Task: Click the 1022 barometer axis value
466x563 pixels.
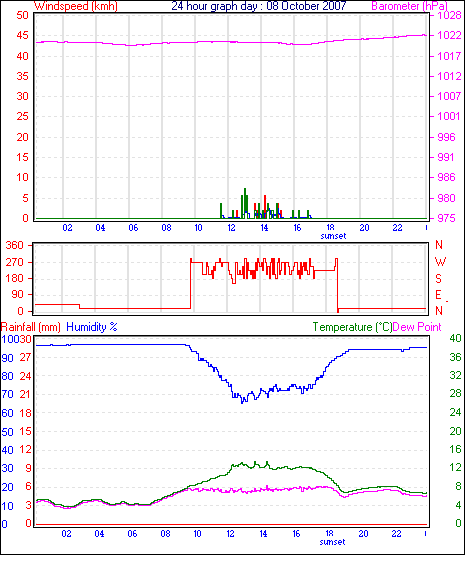Action: 449,35
